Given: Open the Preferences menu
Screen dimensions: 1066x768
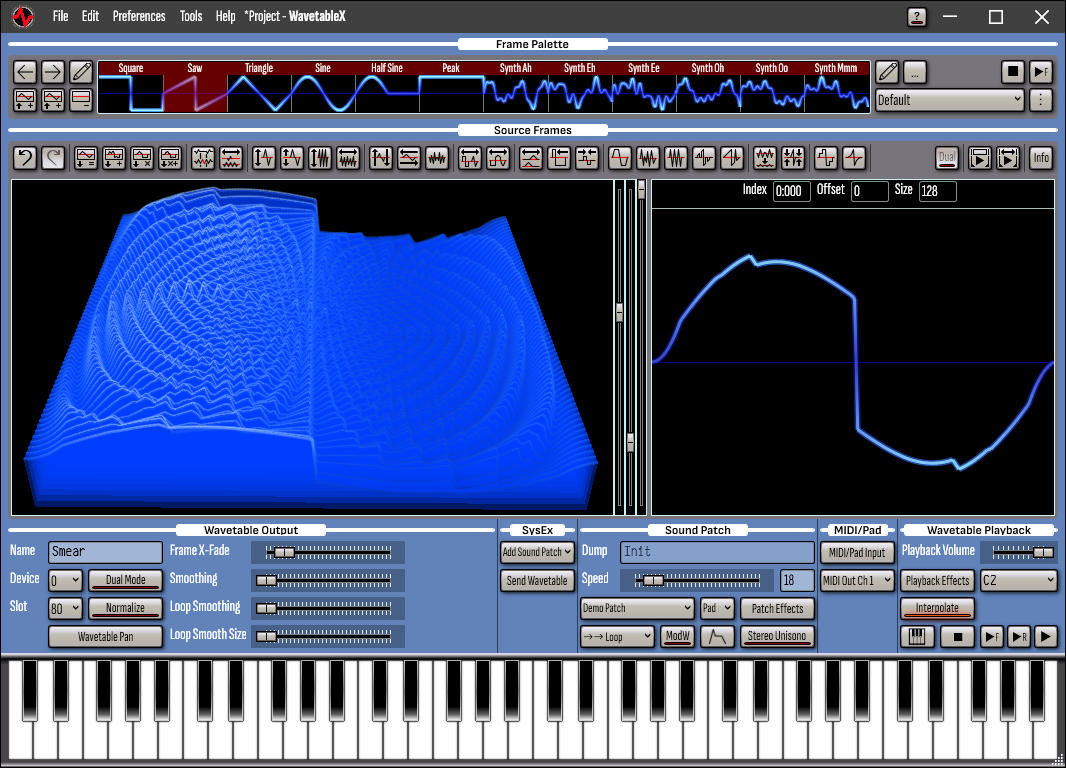Looking at the screenshot, I should coord(139,16).
